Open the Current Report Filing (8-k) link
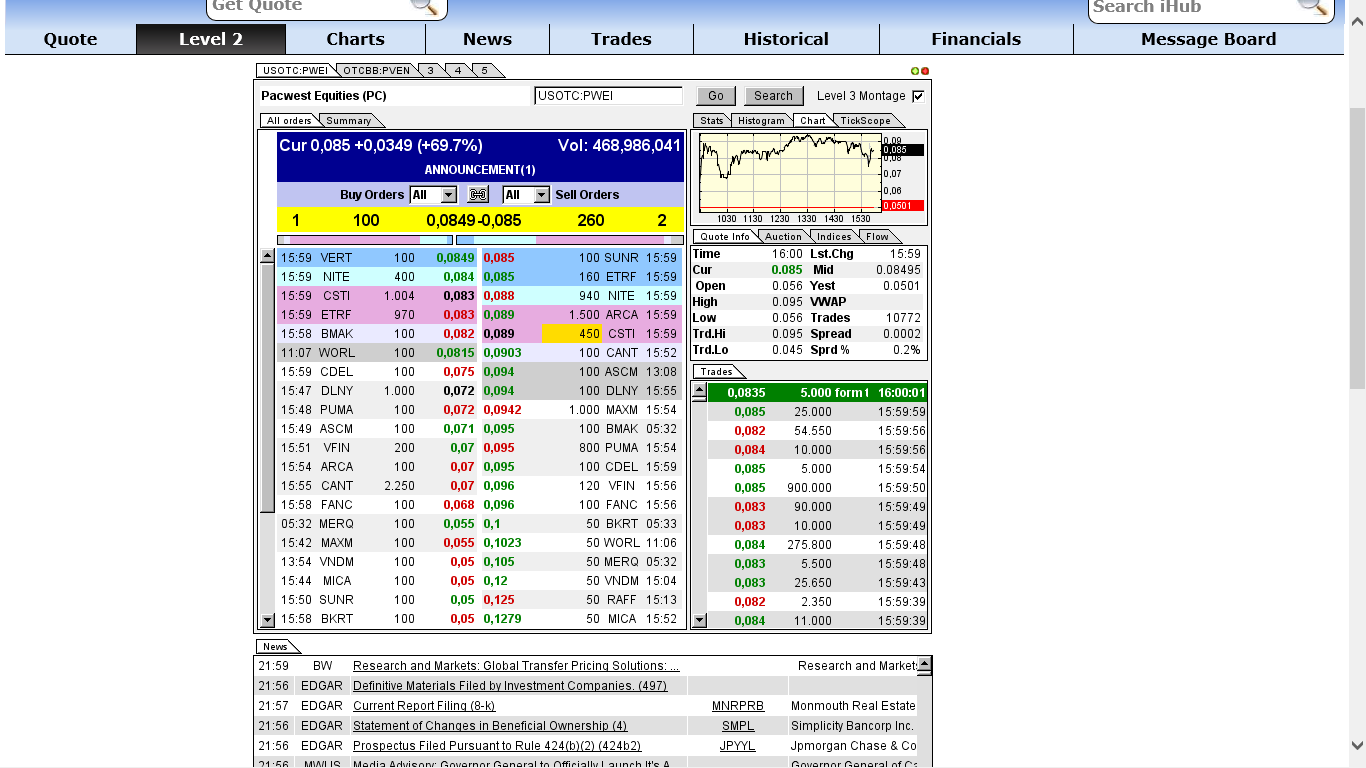Screen dimensions: 1366x768 tap(424, 706)
